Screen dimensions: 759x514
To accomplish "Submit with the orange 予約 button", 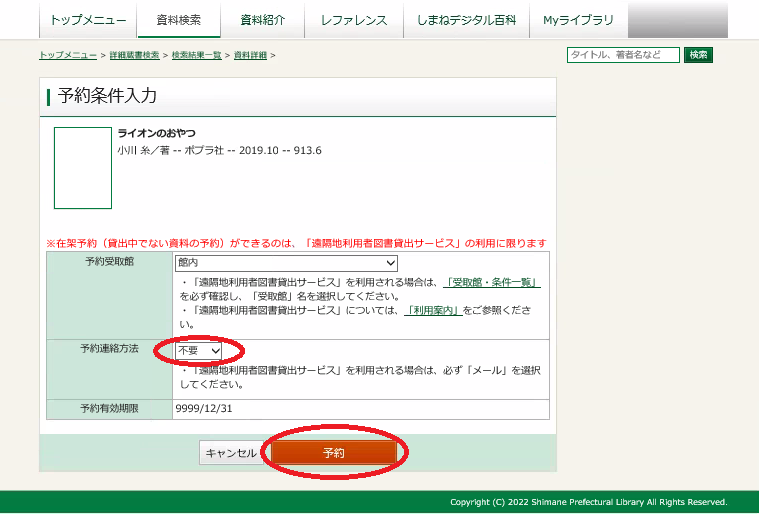I will pos(334,453).
